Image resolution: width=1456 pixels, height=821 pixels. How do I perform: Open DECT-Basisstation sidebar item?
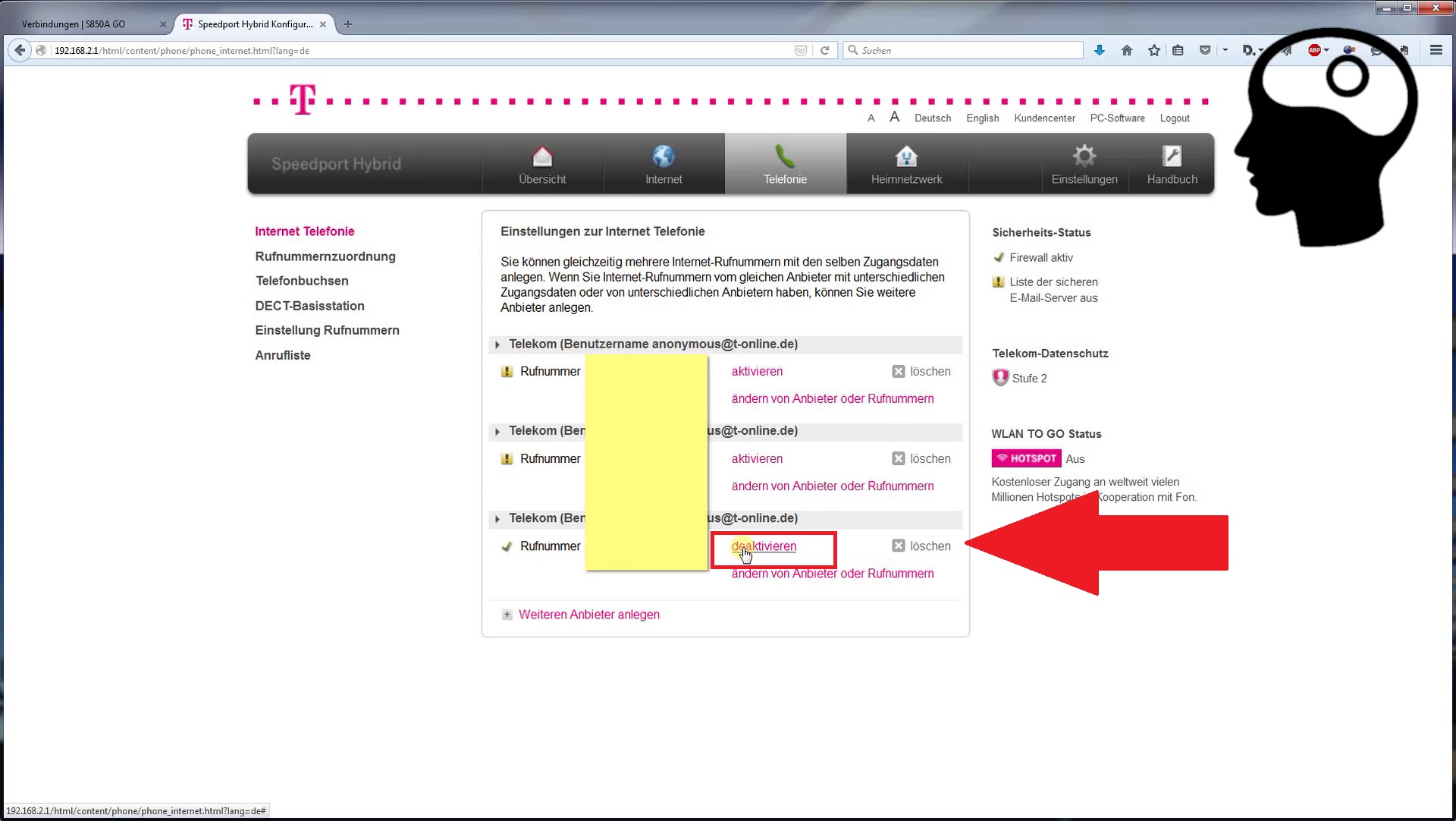tap(309, 306)
